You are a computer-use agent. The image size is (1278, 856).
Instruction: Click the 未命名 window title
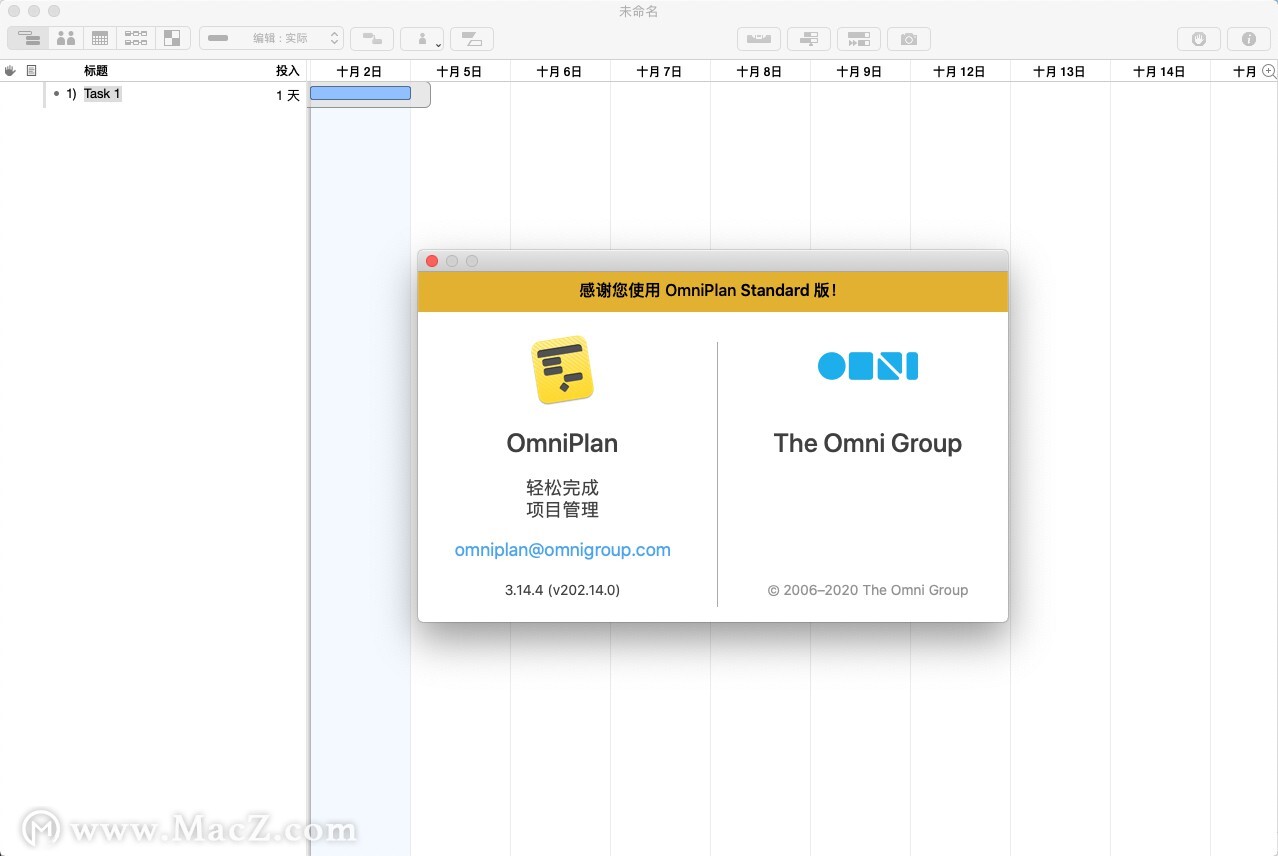click(639, 11)
